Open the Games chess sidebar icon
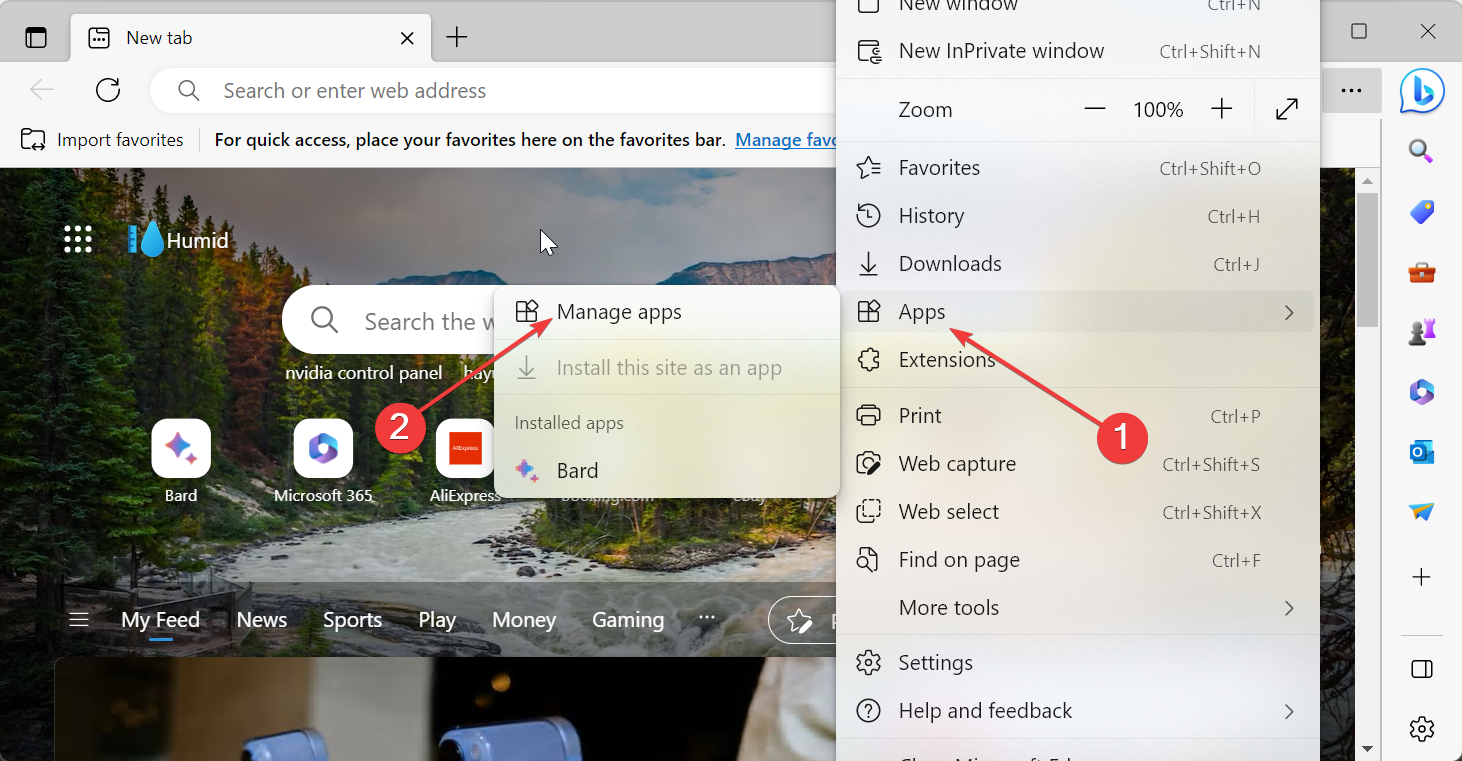This screenshot has height=761, width=1462. [1421, 333]
